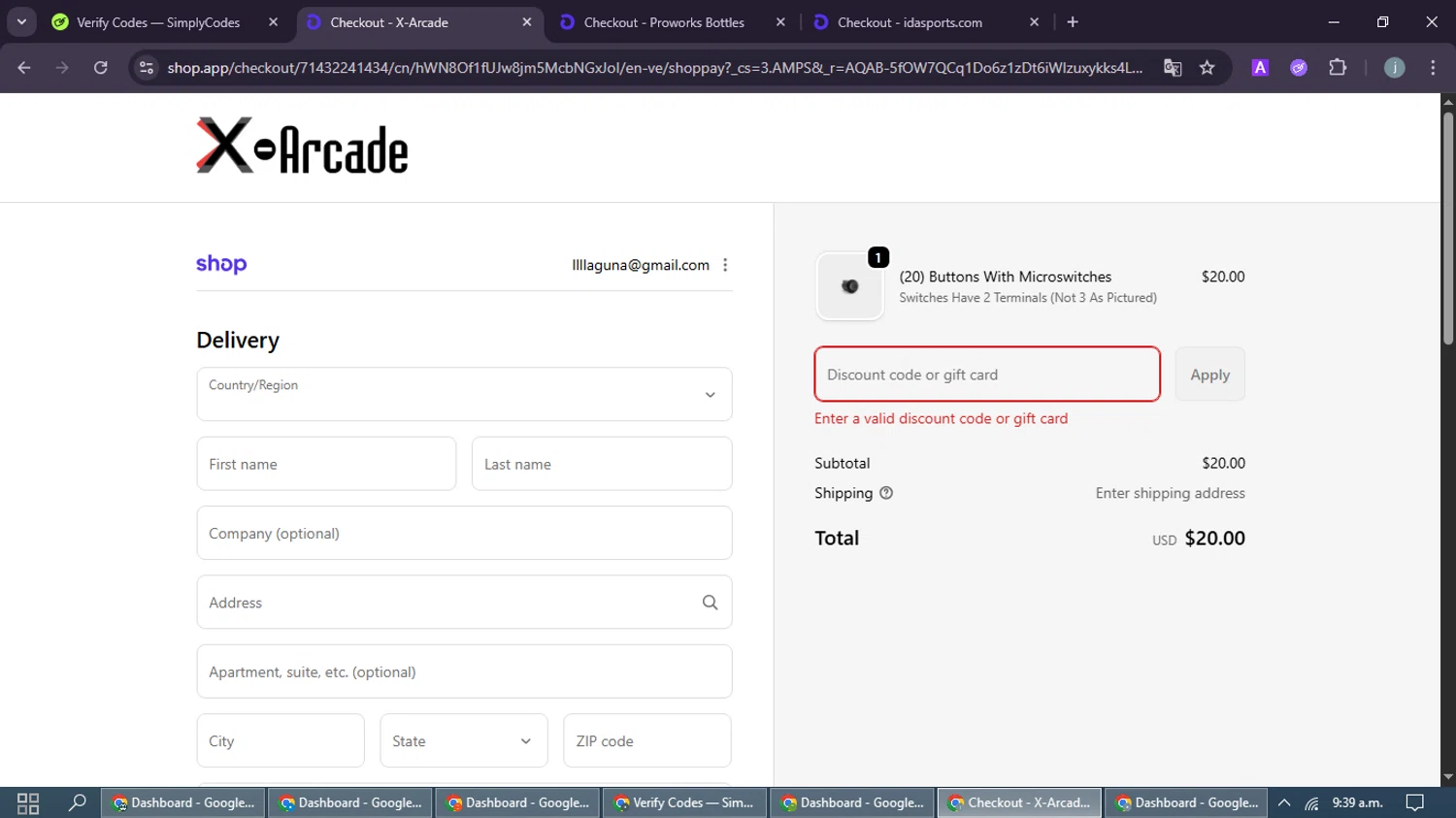Focus the City field
The height and width of the screenshot is (818, 1456).
point(281,740)
